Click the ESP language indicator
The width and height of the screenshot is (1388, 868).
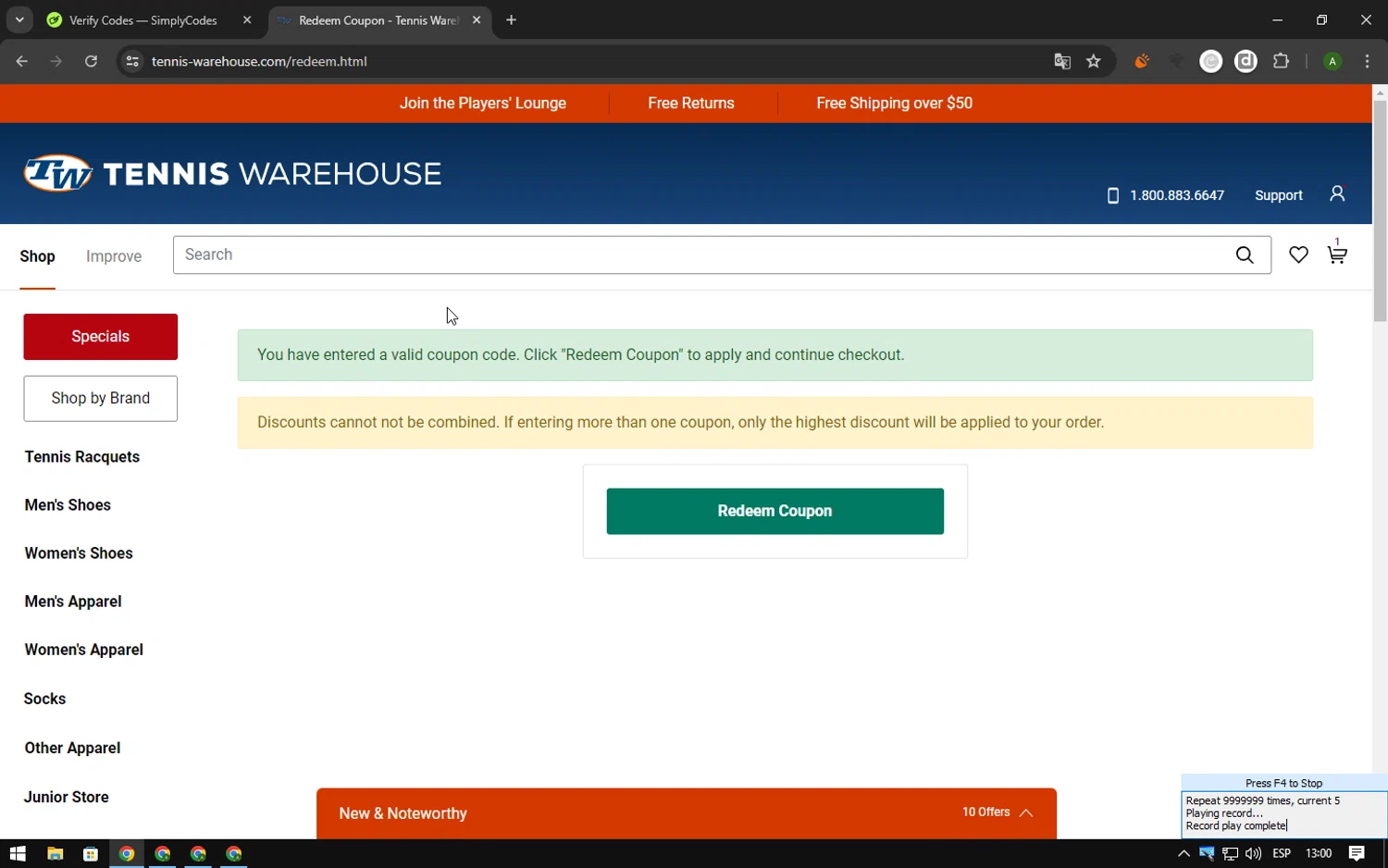[1282, 853]
